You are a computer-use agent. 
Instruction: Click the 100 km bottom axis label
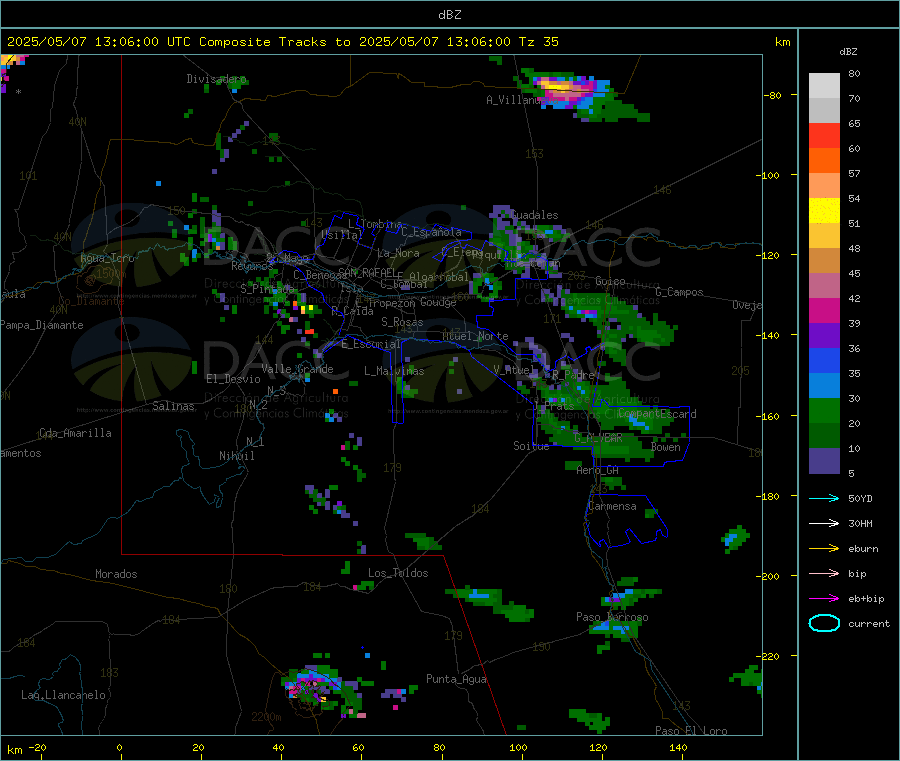[518, 747]
